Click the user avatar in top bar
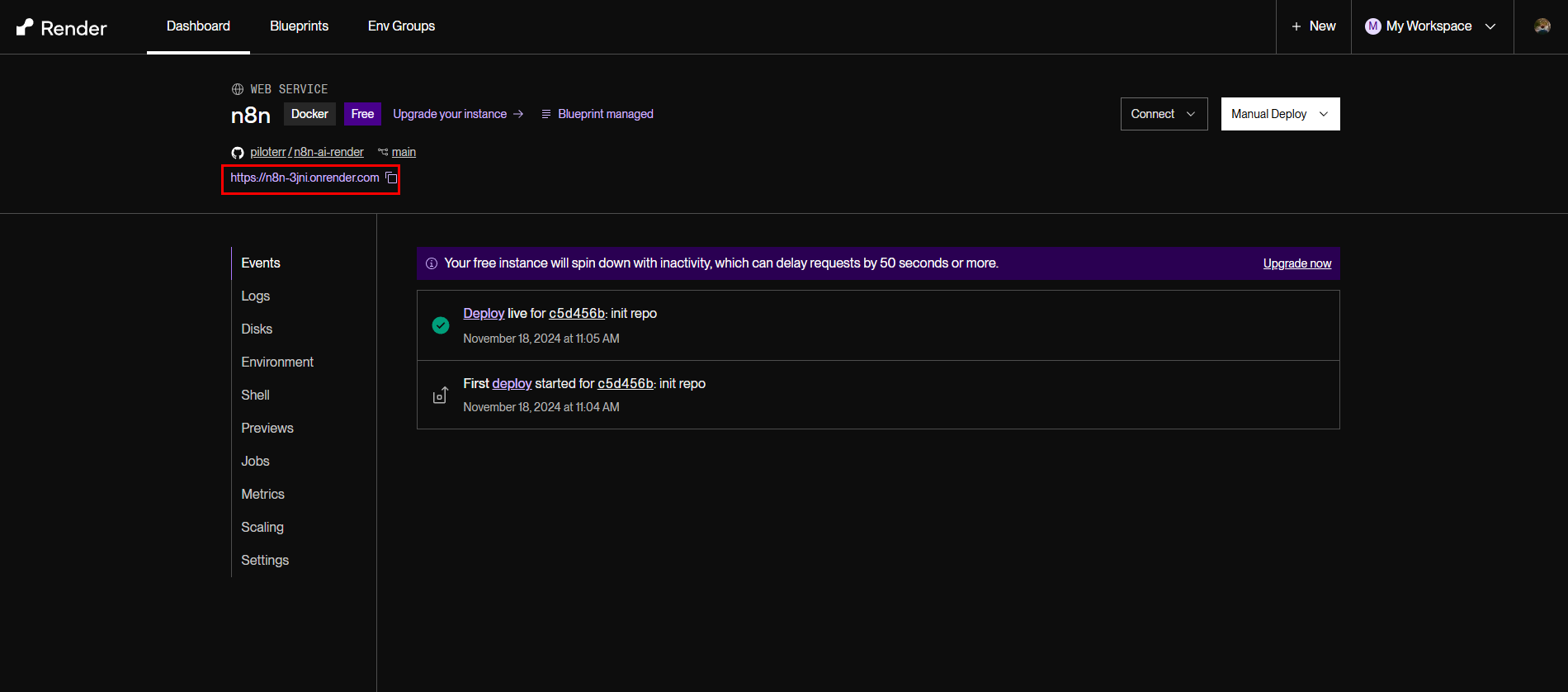Viewport: 1568px width, 692px height. (1542, 26)
